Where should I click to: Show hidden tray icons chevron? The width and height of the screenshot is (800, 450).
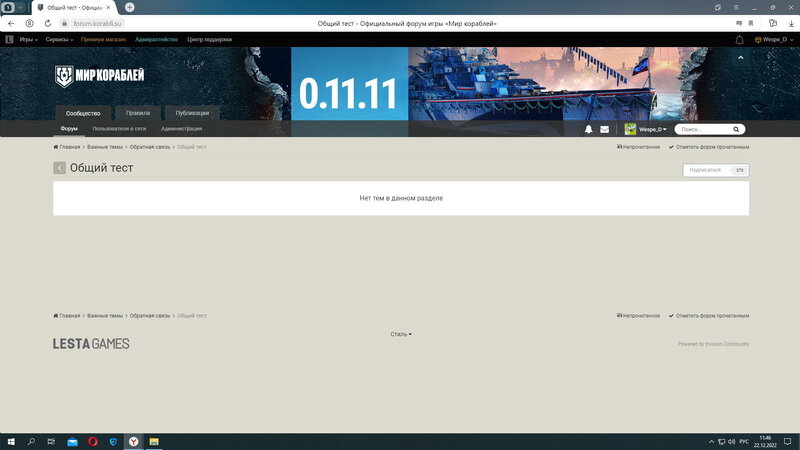point(711,442)
